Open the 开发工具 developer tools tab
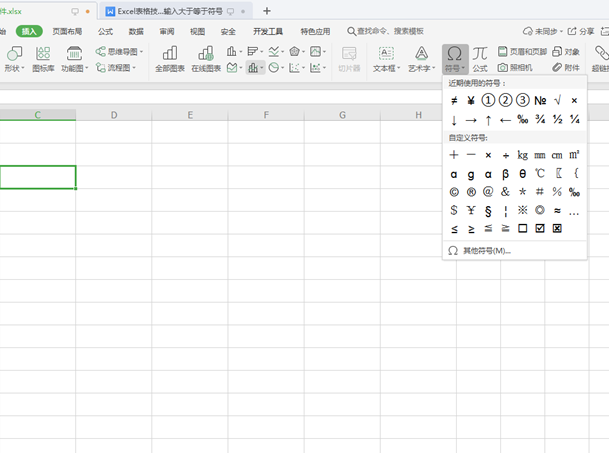Image resolution: width=610 pixels, height=453 pixels. pos(267,31)
